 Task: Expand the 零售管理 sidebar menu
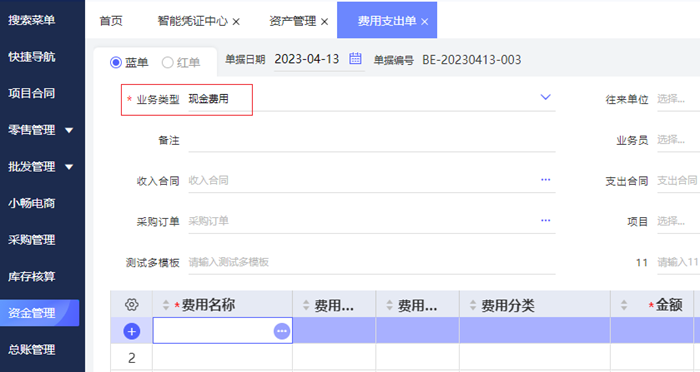[69, 130]
